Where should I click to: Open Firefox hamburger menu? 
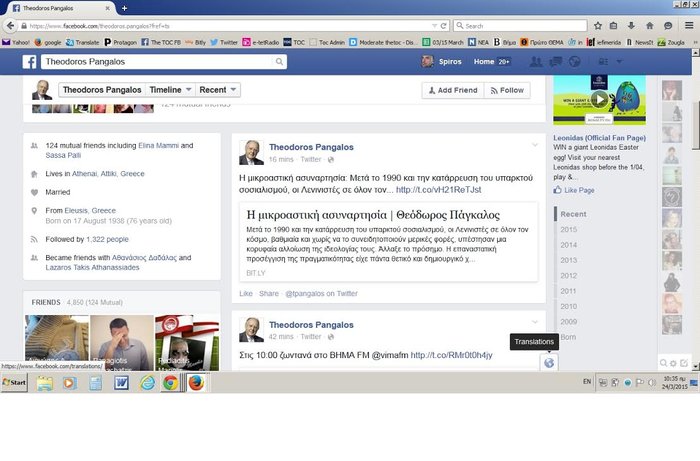(689, 26)
